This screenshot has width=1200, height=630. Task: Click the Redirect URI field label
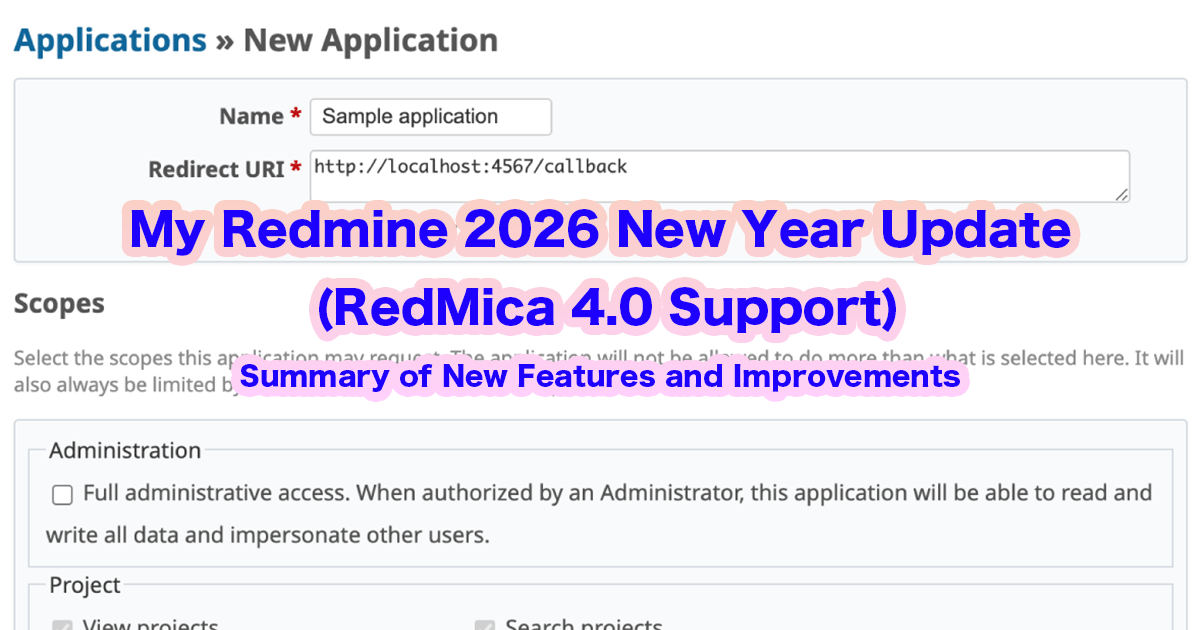(214, 169)
